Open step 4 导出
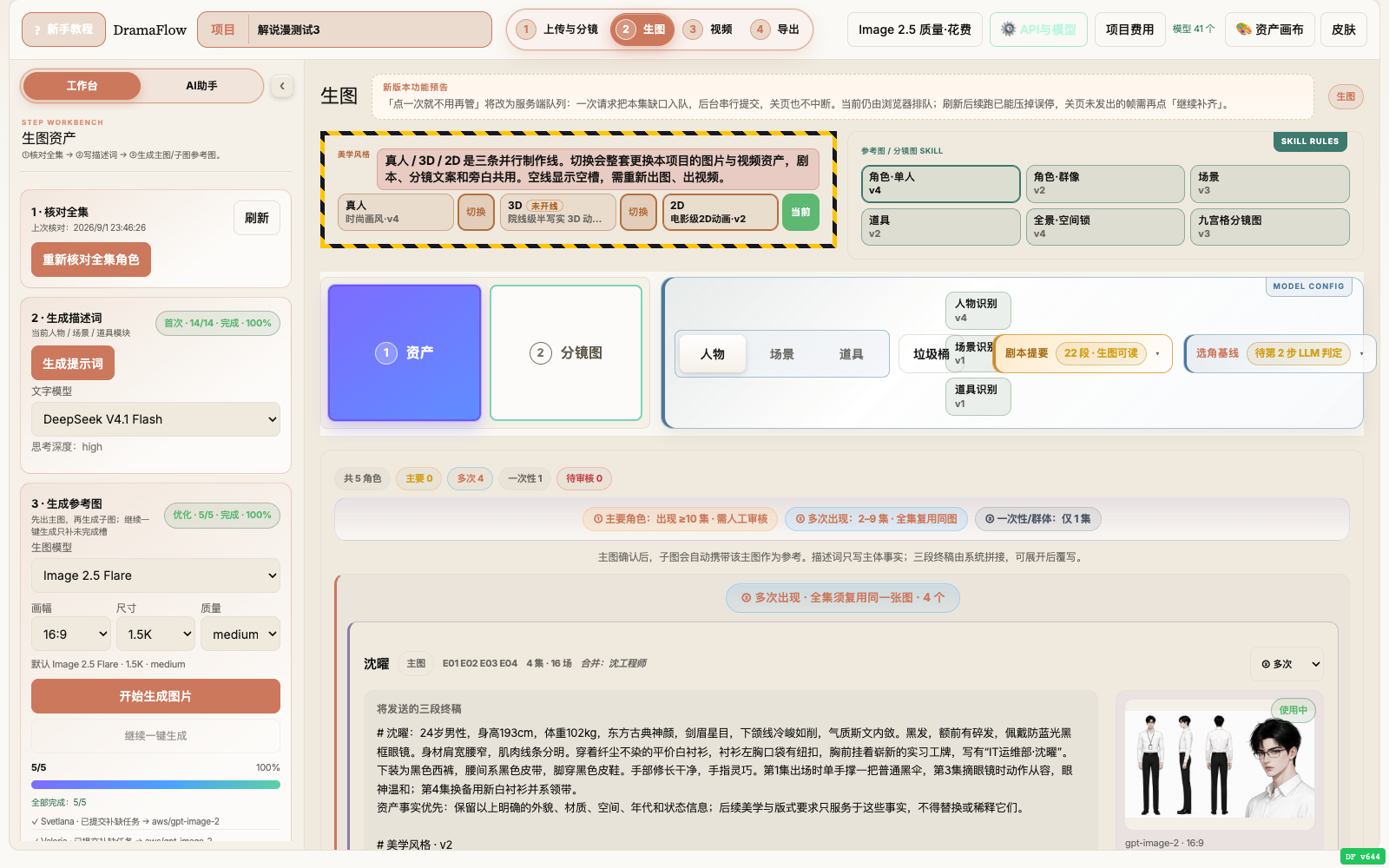This screenshot has height=868, width=1389. (776, 30)
